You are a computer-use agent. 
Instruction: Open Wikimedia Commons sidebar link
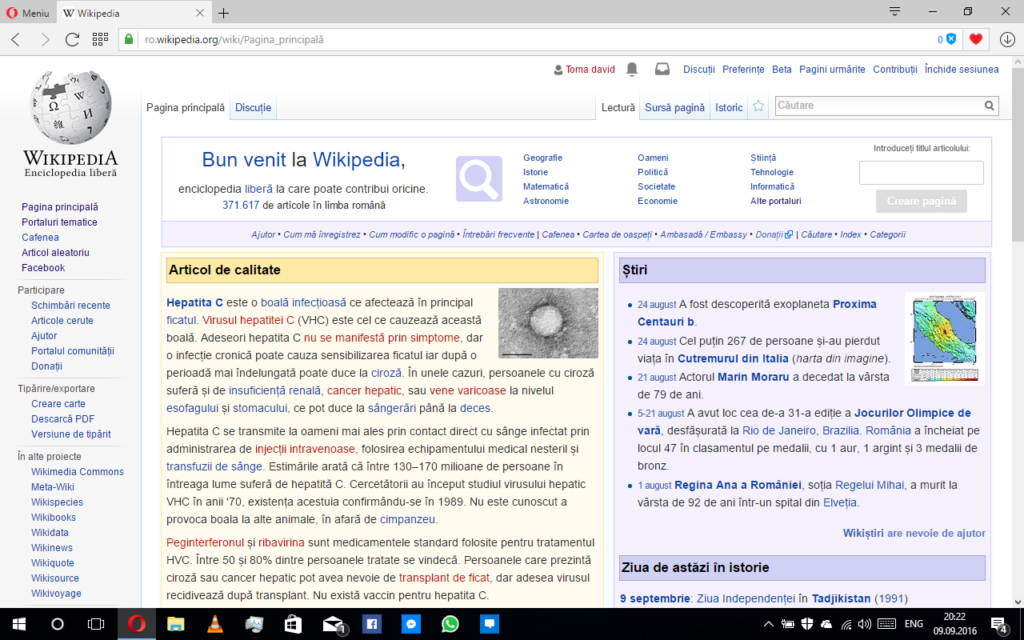tap(77, 472)
